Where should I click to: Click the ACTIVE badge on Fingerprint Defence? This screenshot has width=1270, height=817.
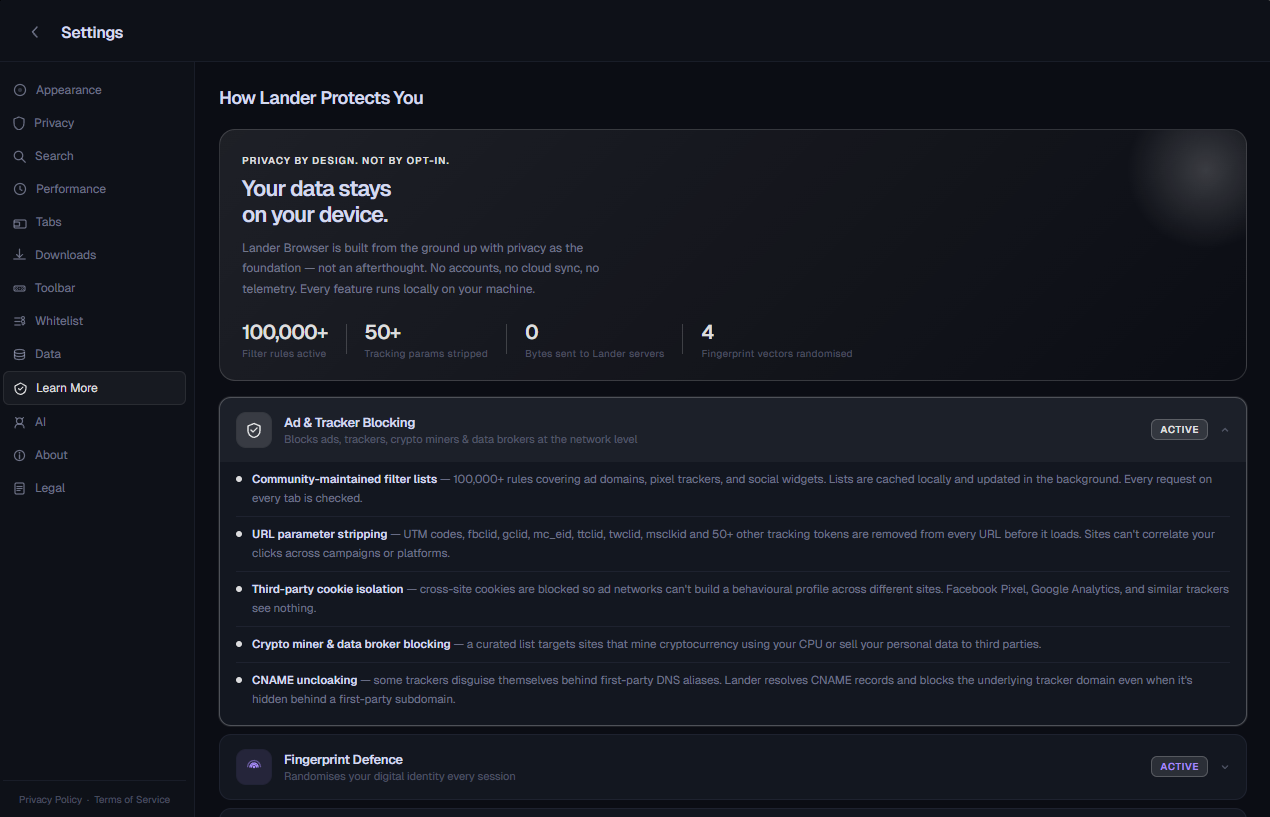(1179, 767)
